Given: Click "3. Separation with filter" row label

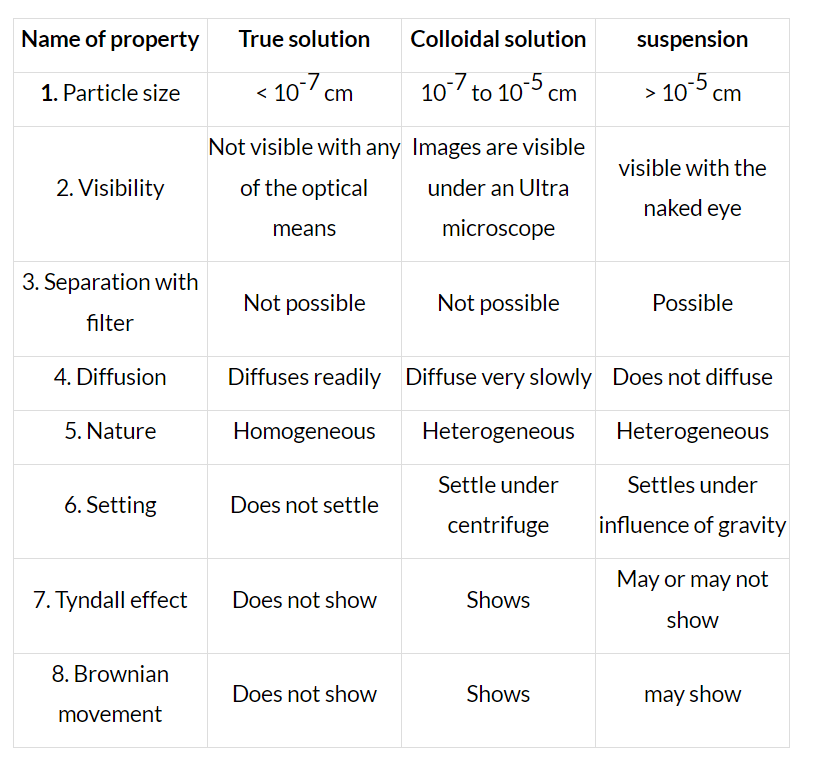Looking at the screenshot, I should click(110, 303).
